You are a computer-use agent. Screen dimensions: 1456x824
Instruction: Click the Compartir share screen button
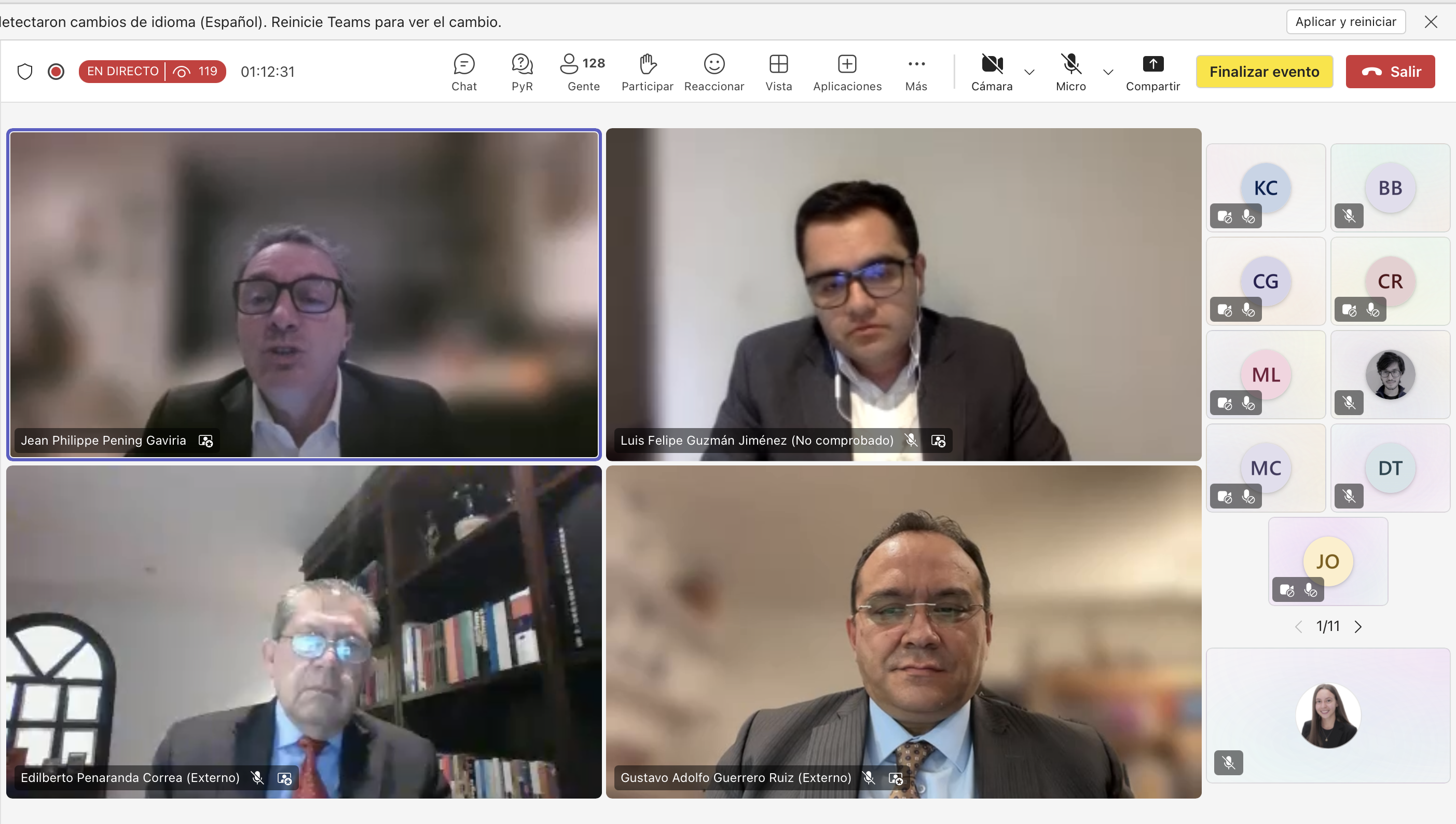point(1152,72)
